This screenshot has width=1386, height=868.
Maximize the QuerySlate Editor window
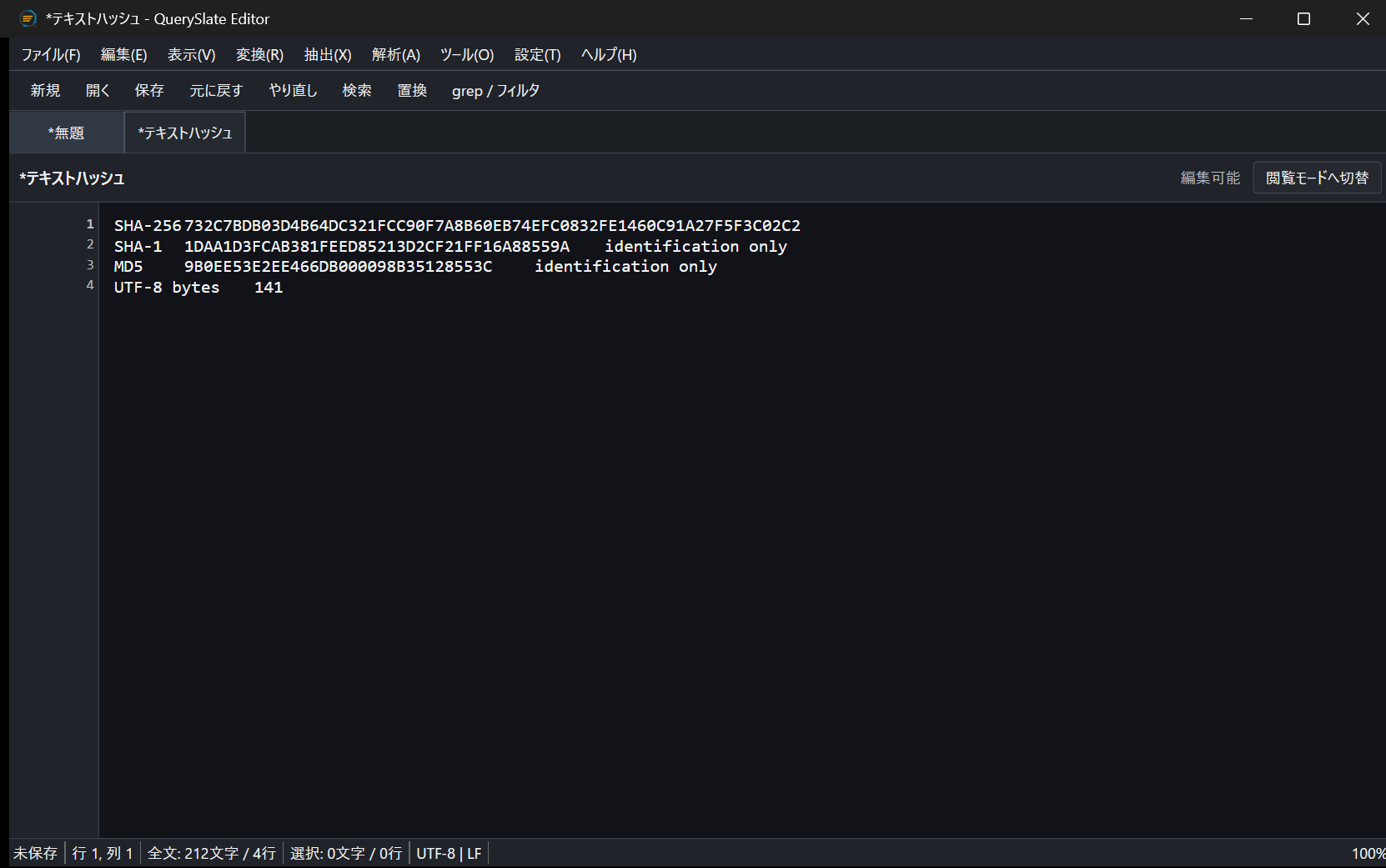point(1304,18)
